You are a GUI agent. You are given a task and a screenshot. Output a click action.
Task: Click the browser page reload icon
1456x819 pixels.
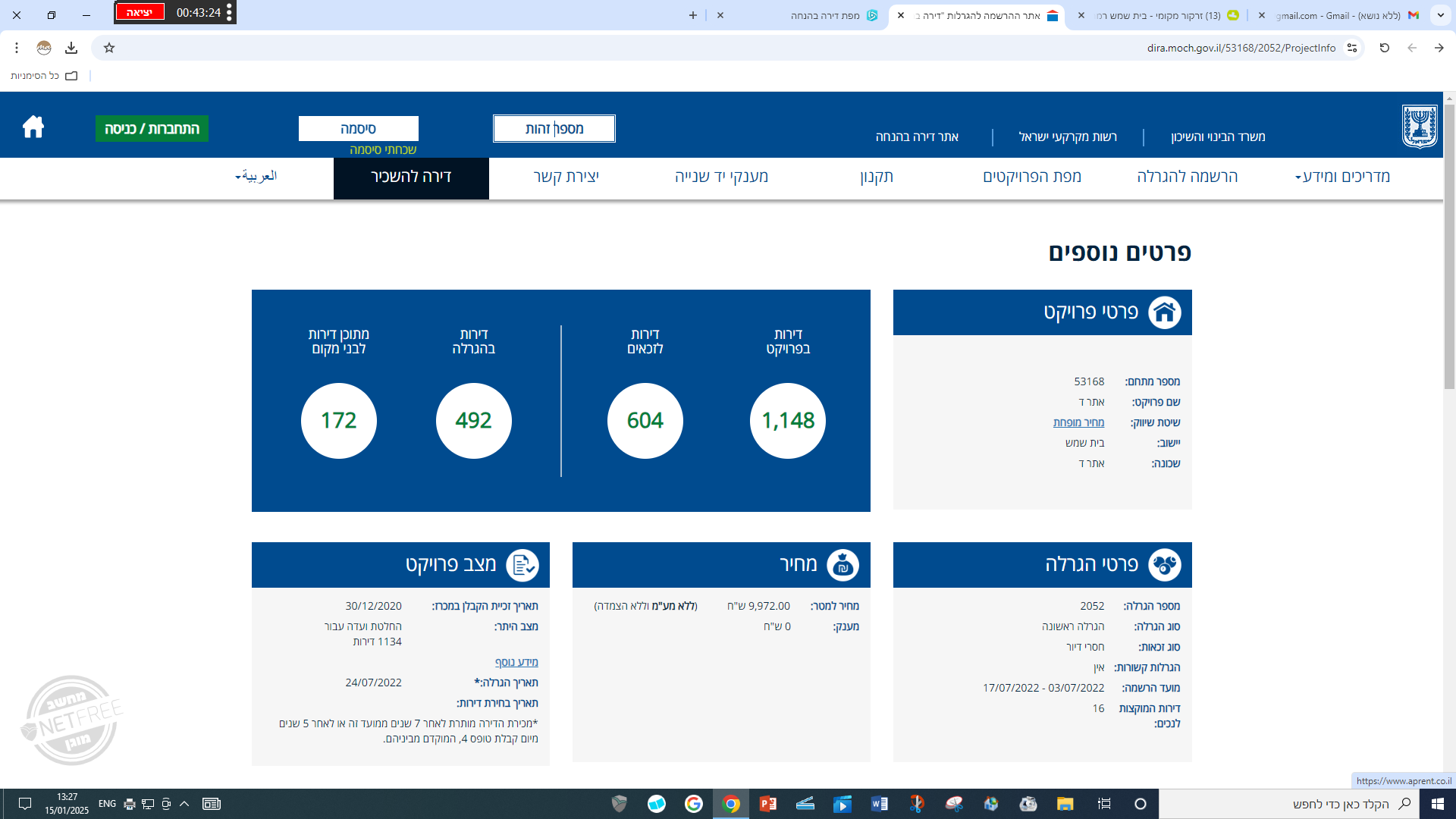click(1385, 48)
